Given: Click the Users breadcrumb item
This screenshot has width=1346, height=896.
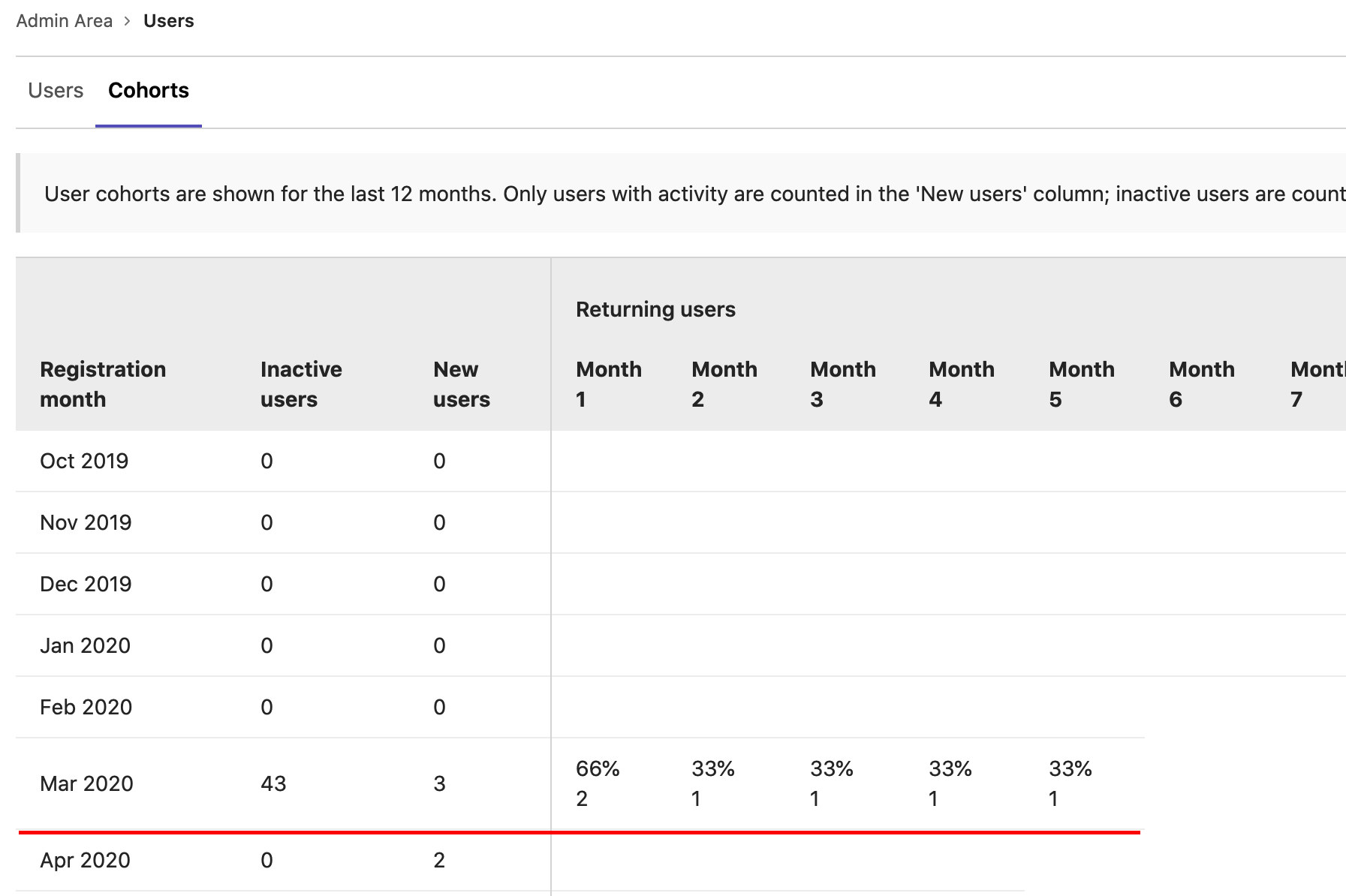Looking at the screenshot, I should click(x=167, y=20).
